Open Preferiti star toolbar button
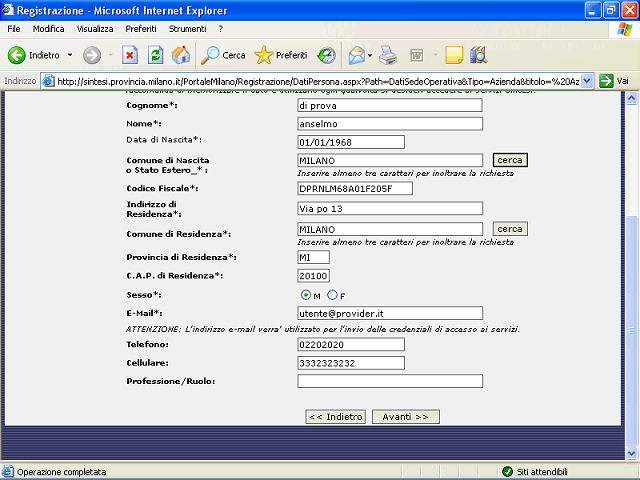The image size is (640, 480). (x=281, y=55)
